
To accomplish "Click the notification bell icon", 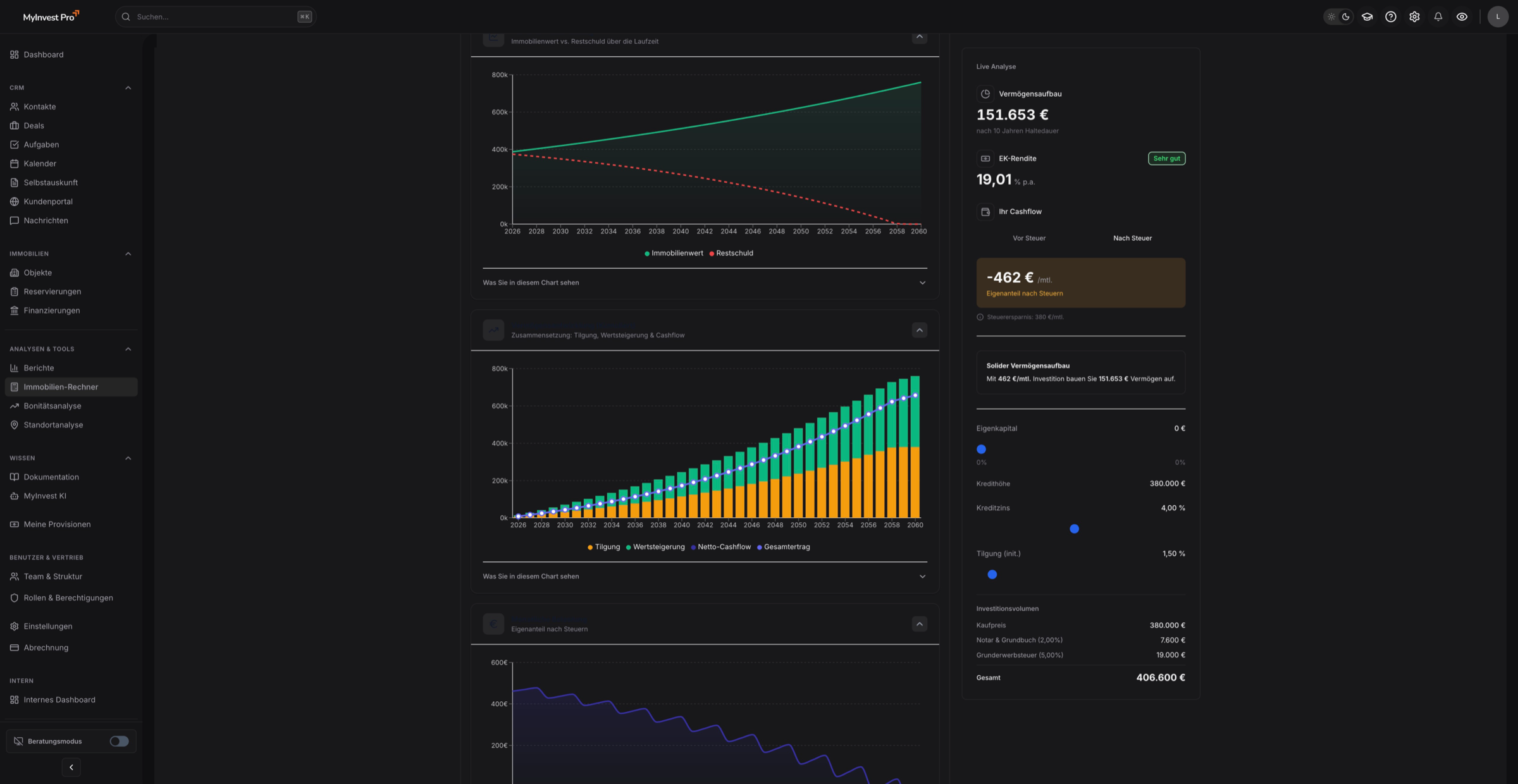I will coord(1438,17).
